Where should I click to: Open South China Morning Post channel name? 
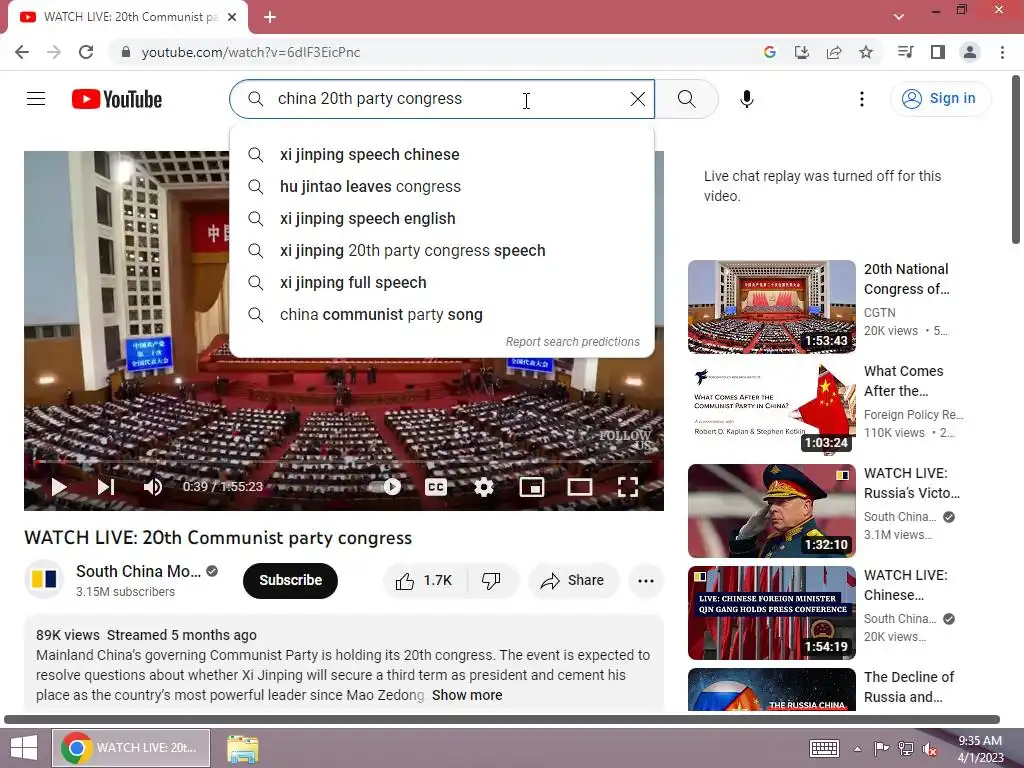[138, 571]
